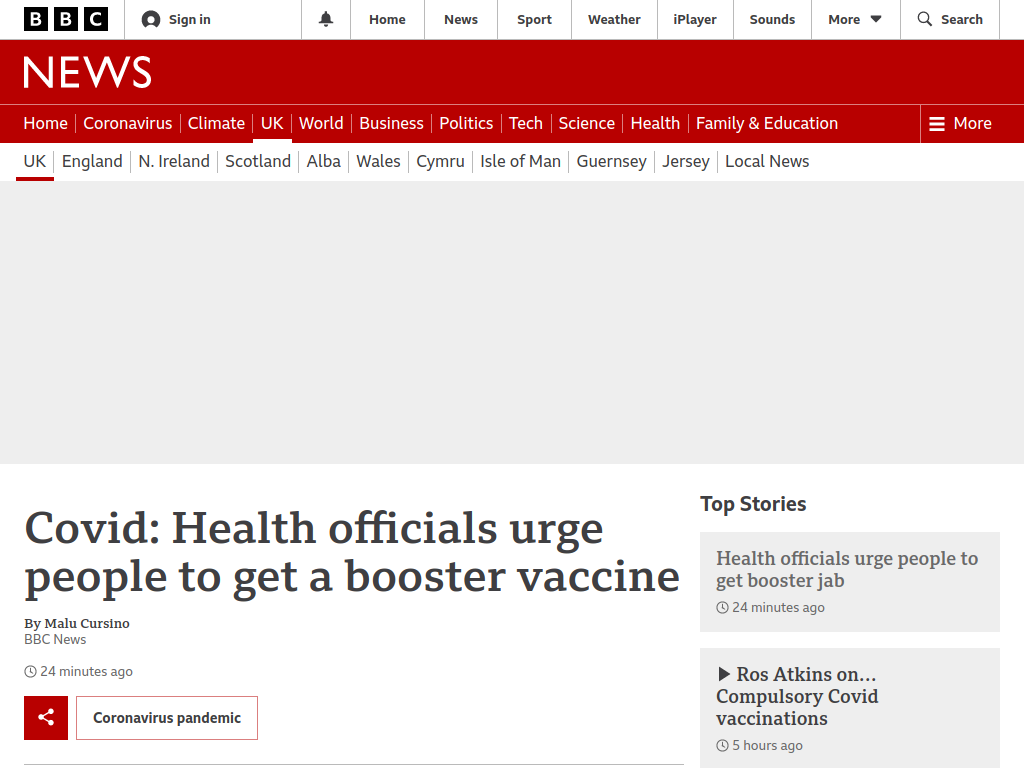This screenshot has width=1024, height=768.
Task: Select the Isle of Man tab
Action: coord(520,161)
